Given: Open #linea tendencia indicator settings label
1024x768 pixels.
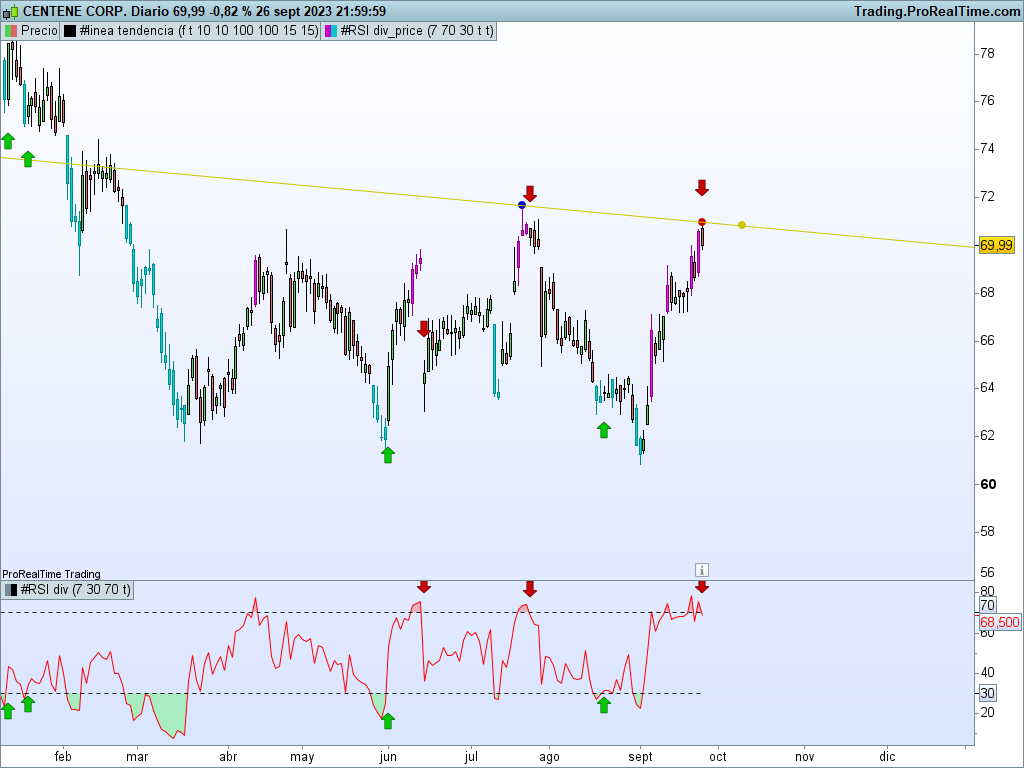Looking at the screenshot, I should [x=199, y=31].
